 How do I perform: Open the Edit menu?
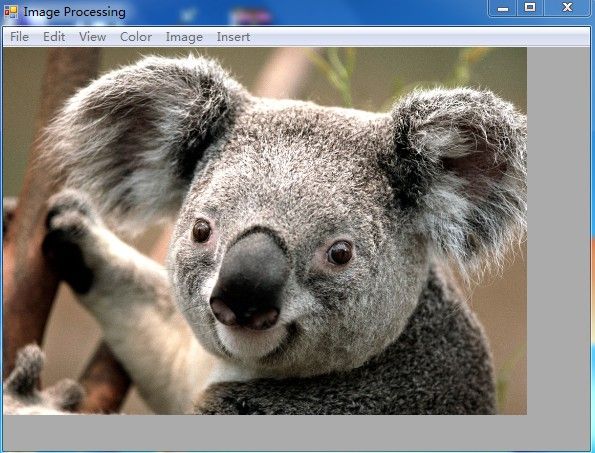coord(54,37)
